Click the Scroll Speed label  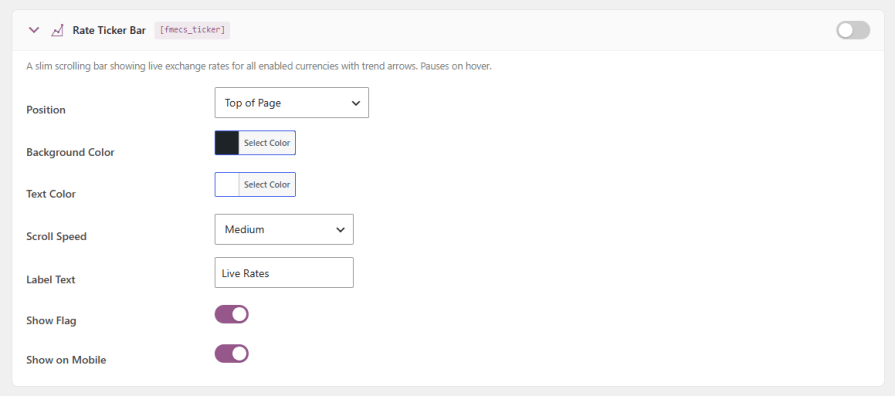click(x=57, y=236)
